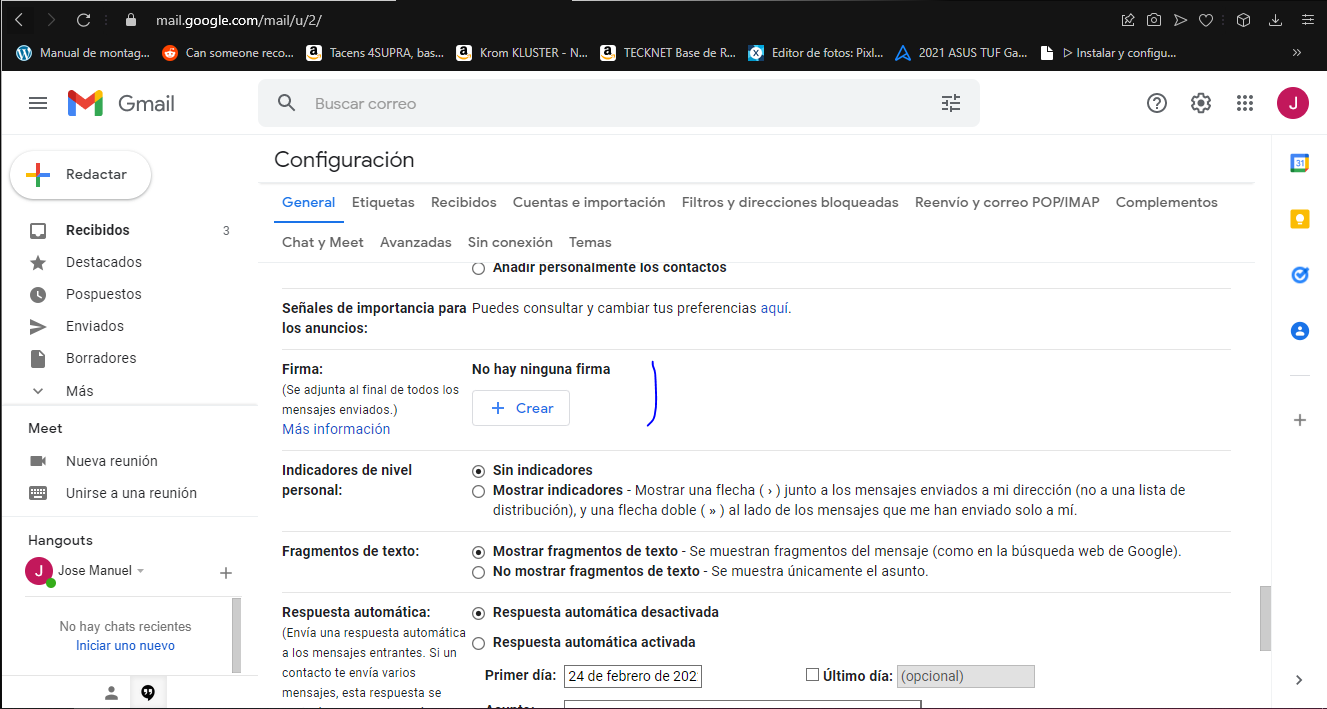
Task: Open Complementos settings tab
Action: pyautogui.click(x=1167, y=202)
